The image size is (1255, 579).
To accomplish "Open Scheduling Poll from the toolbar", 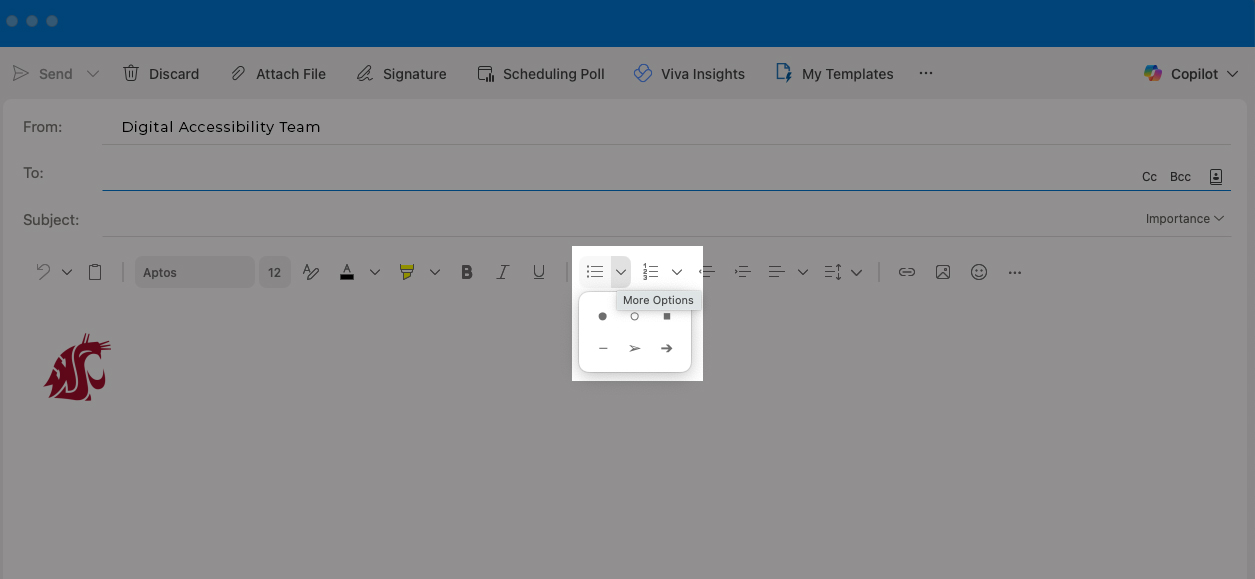I will 541,74.
